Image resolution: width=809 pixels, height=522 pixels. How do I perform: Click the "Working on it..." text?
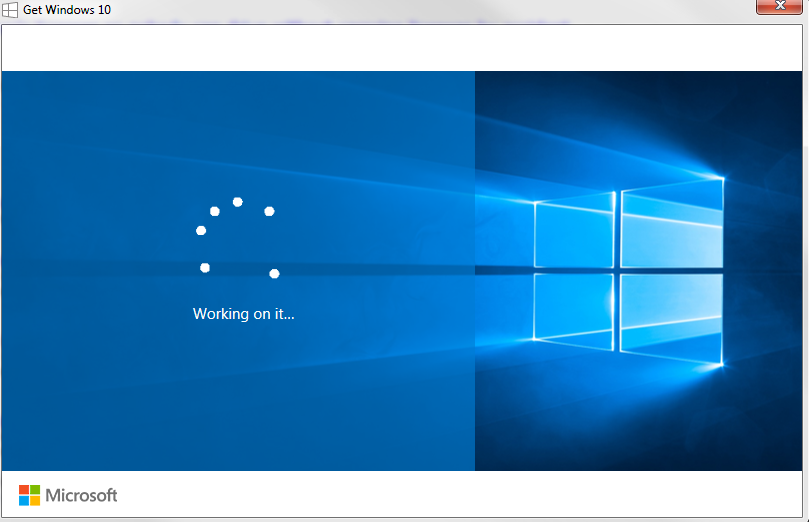click(x=244, y=314)
